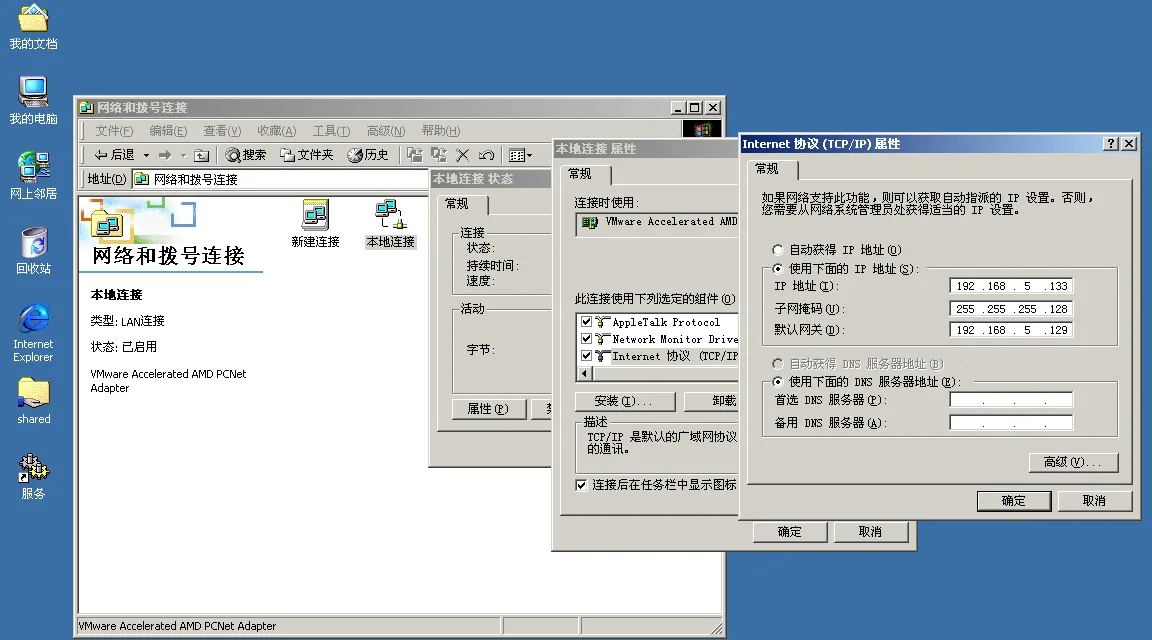The width and height of the screenshot is (1152, 640).
Task: Click 属性(P) button in status dialog
Action: 489,409
